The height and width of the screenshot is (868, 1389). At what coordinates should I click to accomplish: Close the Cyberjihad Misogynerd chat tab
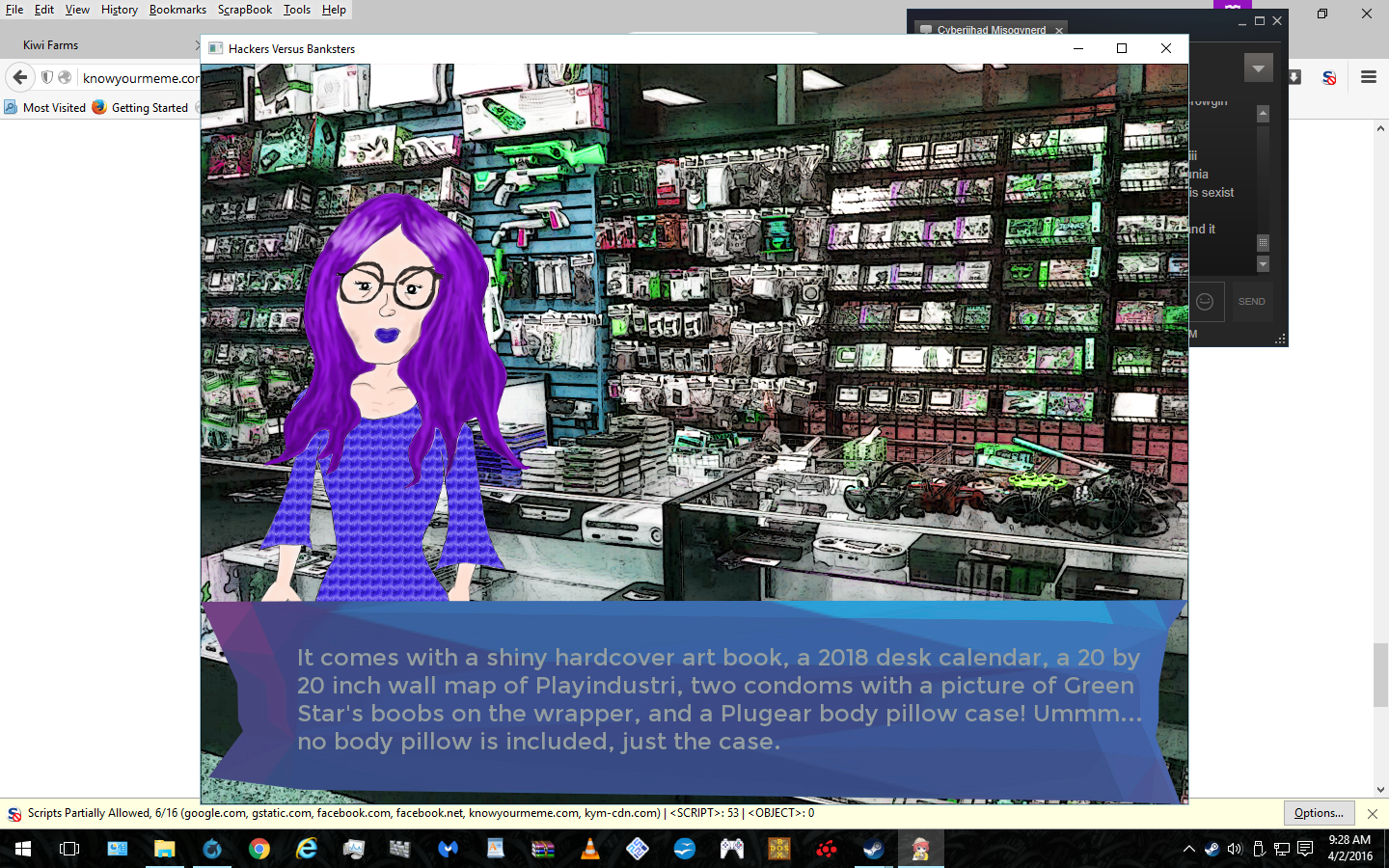click(1059, 30)
